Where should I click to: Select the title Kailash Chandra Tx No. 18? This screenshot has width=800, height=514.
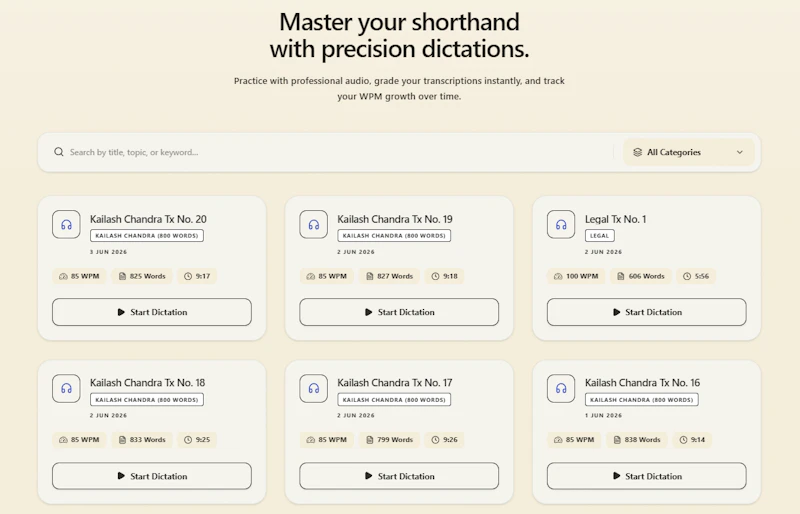click(147, 382)
